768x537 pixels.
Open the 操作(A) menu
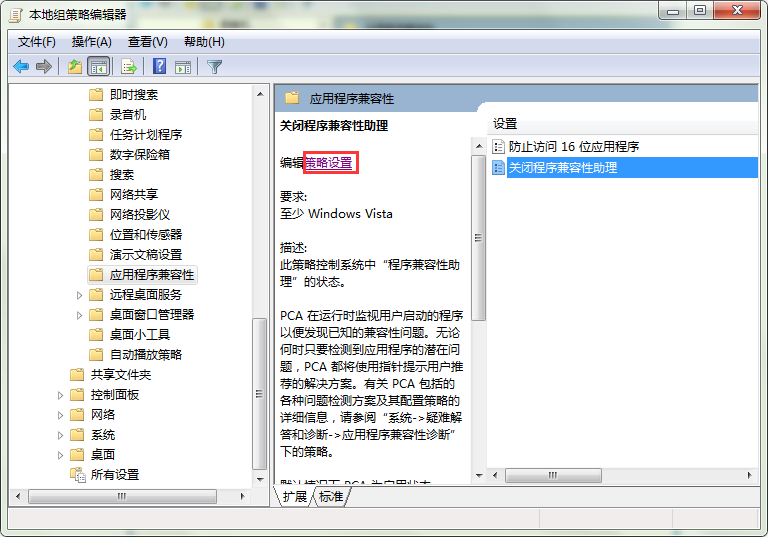point(92,42)
